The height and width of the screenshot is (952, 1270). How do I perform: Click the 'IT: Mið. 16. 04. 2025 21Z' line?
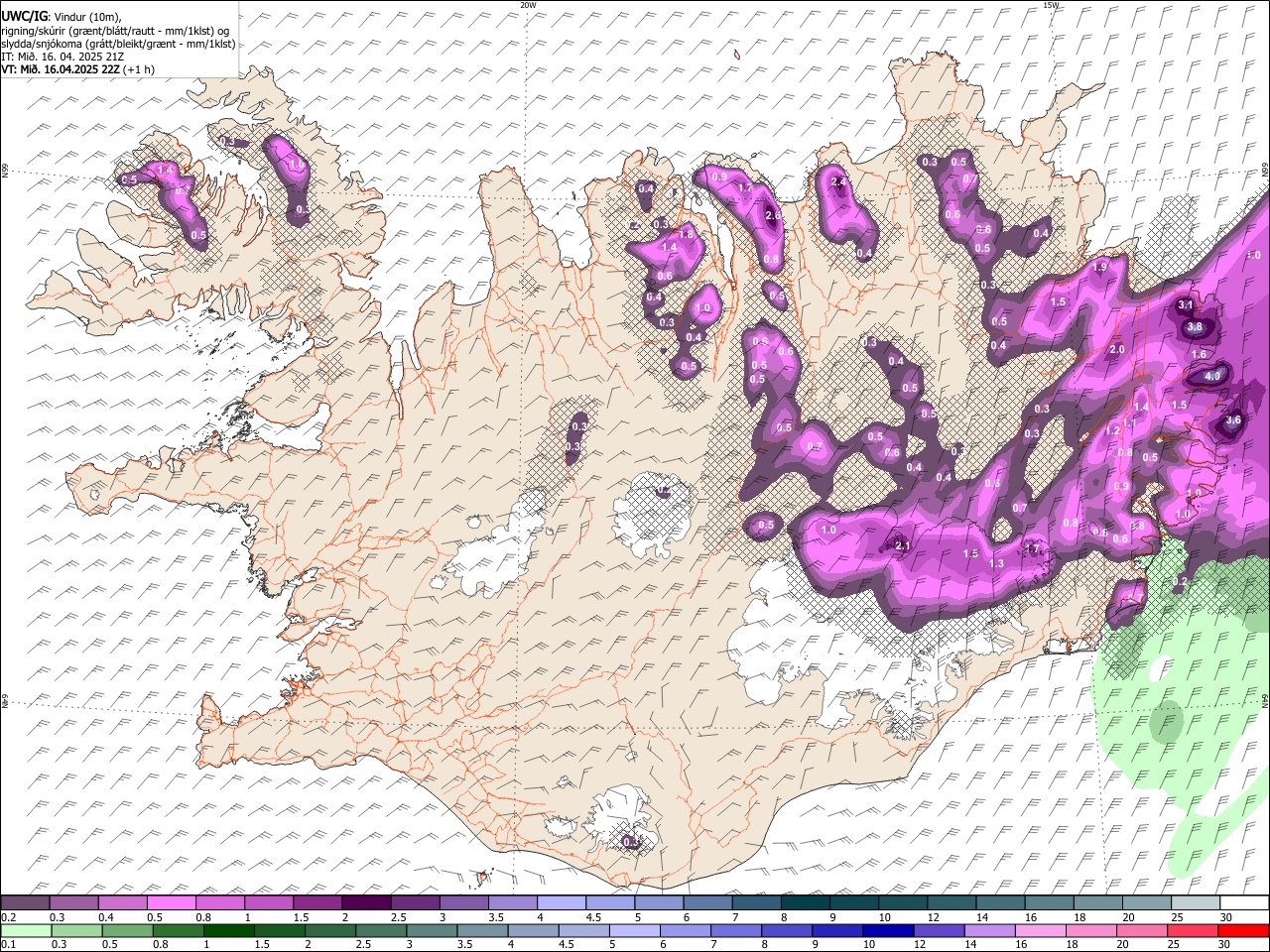[x=63, y=57]
